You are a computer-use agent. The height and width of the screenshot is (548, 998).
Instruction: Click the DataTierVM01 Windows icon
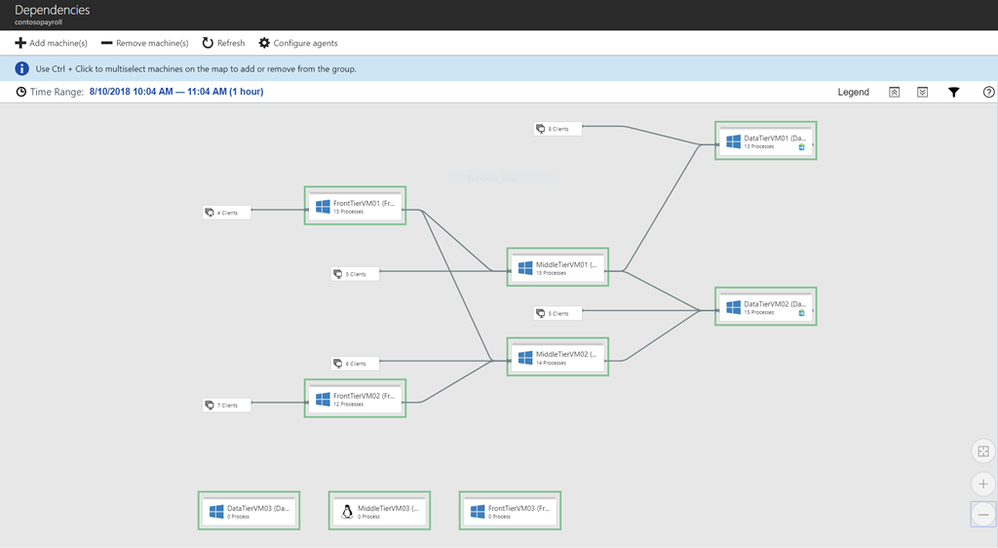(x=733, y=141)
